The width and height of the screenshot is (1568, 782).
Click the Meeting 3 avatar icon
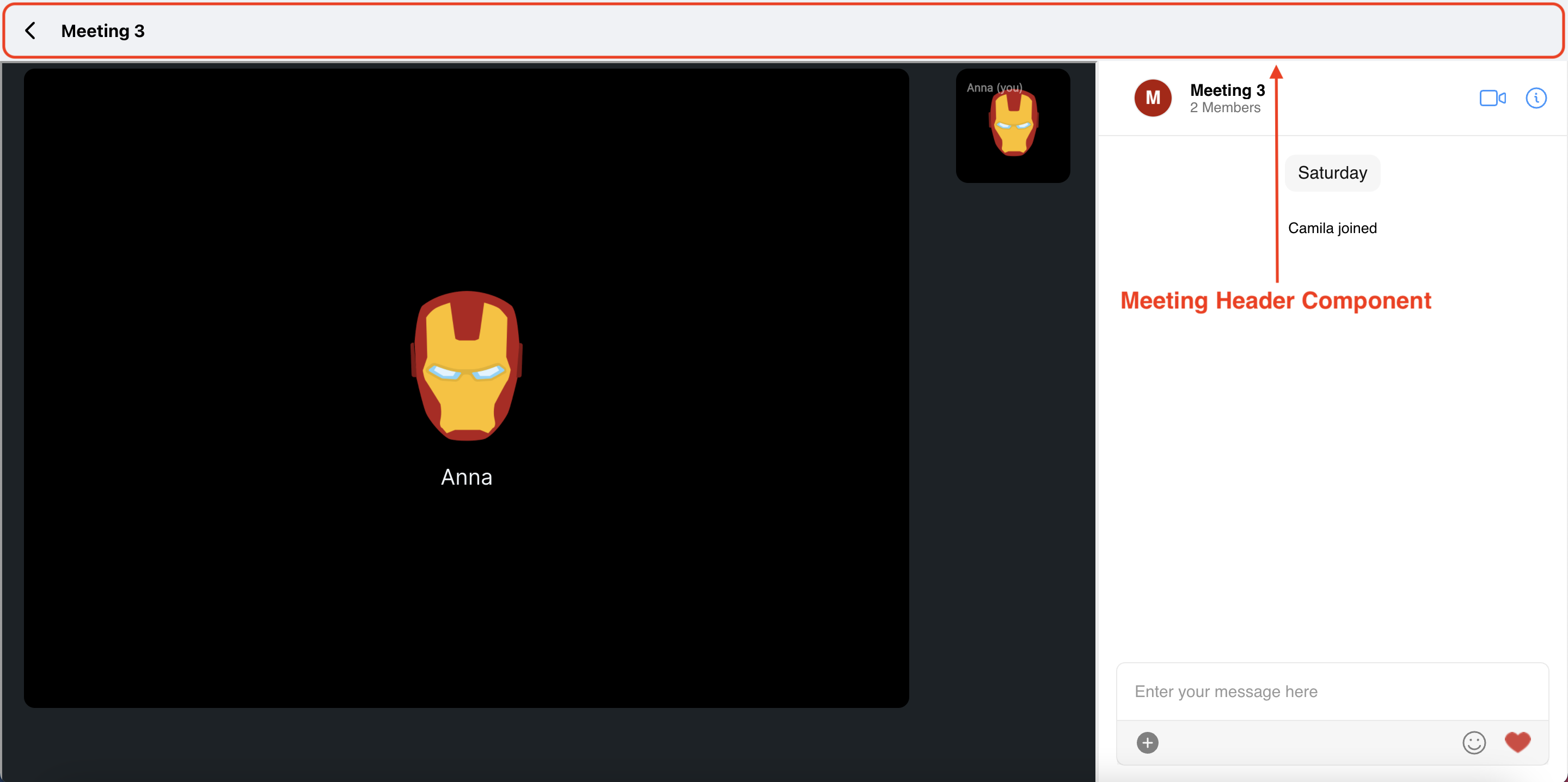coord(1152,98)
